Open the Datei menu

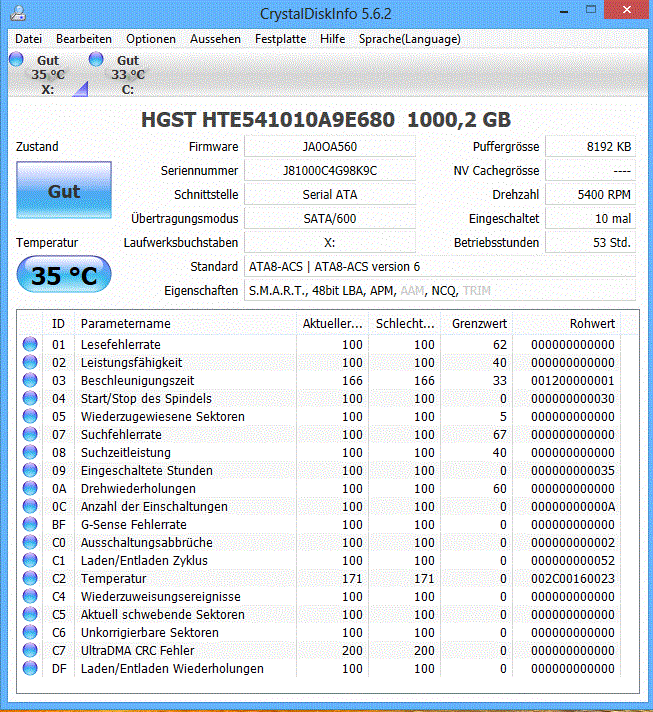[28, 39]
